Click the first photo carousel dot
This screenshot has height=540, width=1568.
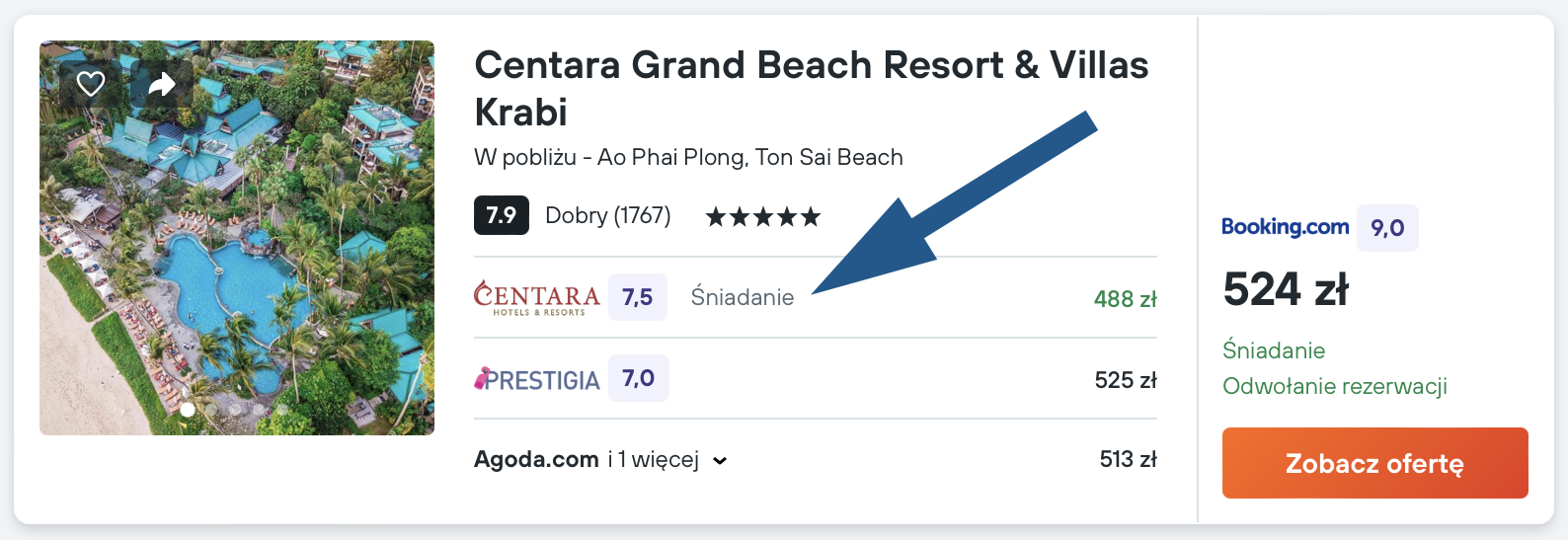click(x=188, y=409)
